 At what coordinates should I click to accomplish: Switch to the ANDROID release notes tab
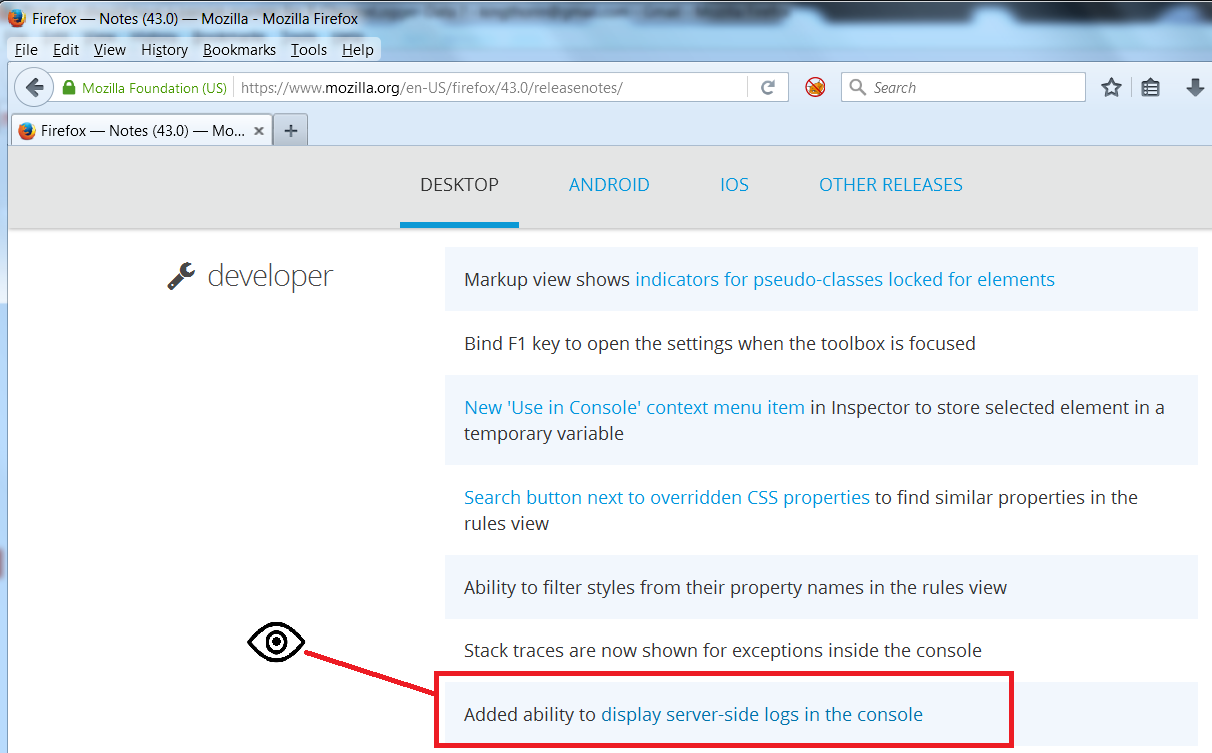point(609,185)
